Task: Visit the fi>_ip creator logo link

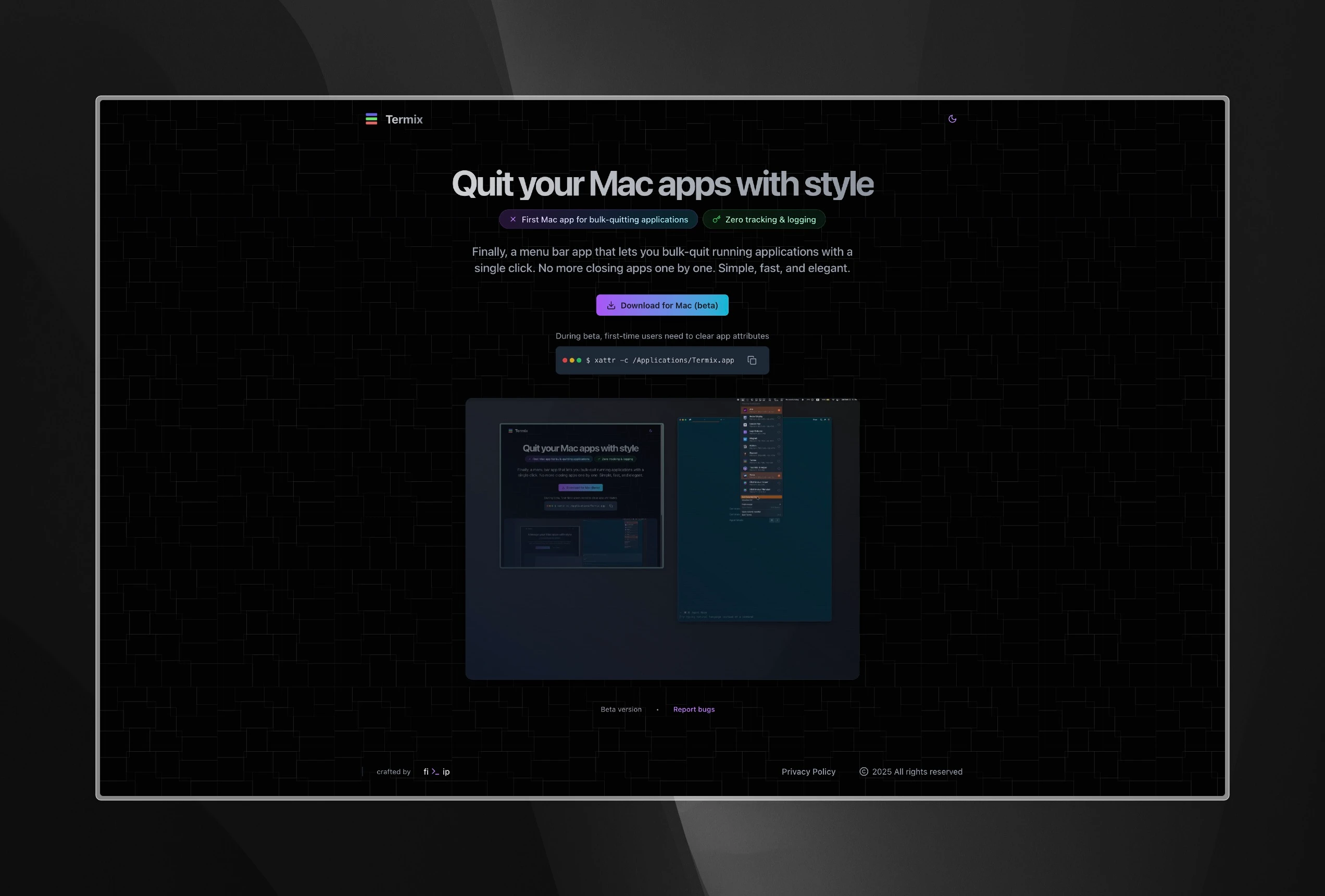Action: (437, 771)
